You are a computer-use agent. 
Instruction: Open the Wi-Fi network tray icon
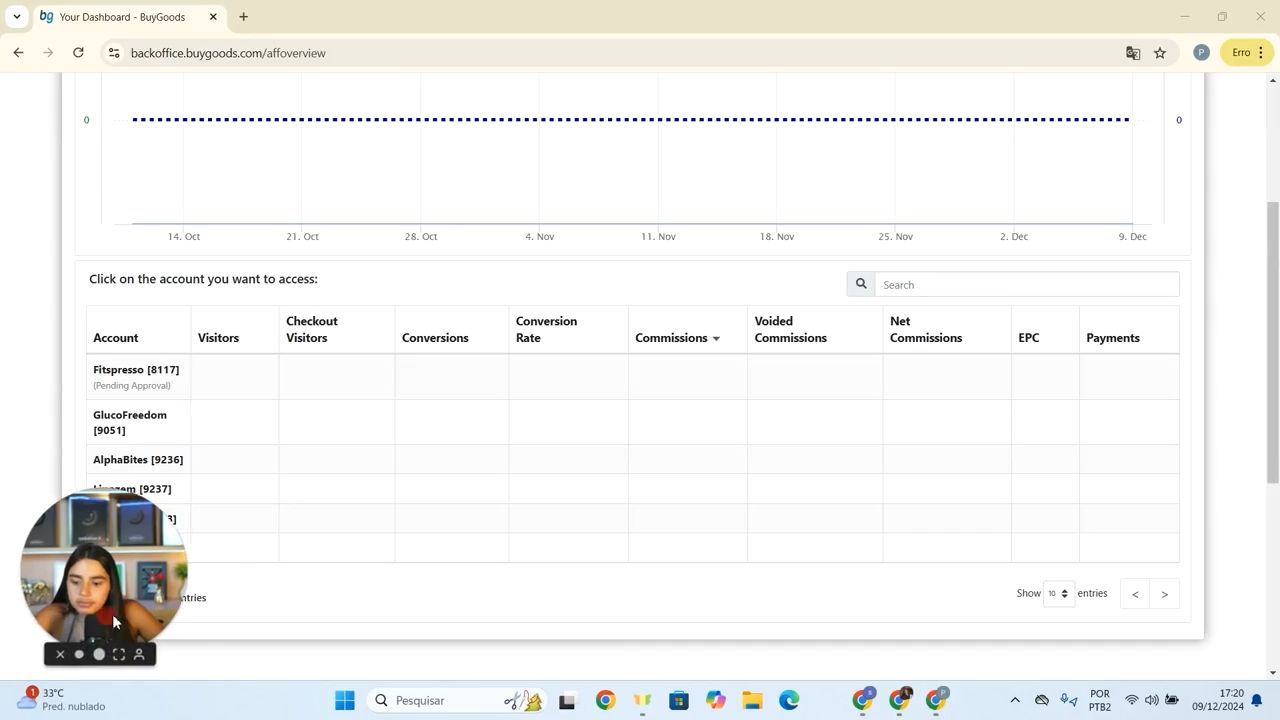point(1131,700)
